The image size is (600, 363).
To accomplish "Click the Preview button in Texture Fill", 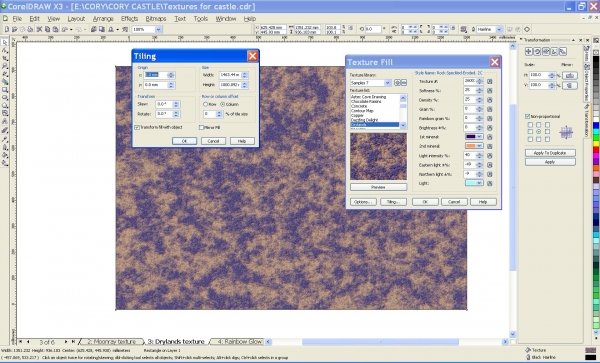I will [x=378, y=187].
